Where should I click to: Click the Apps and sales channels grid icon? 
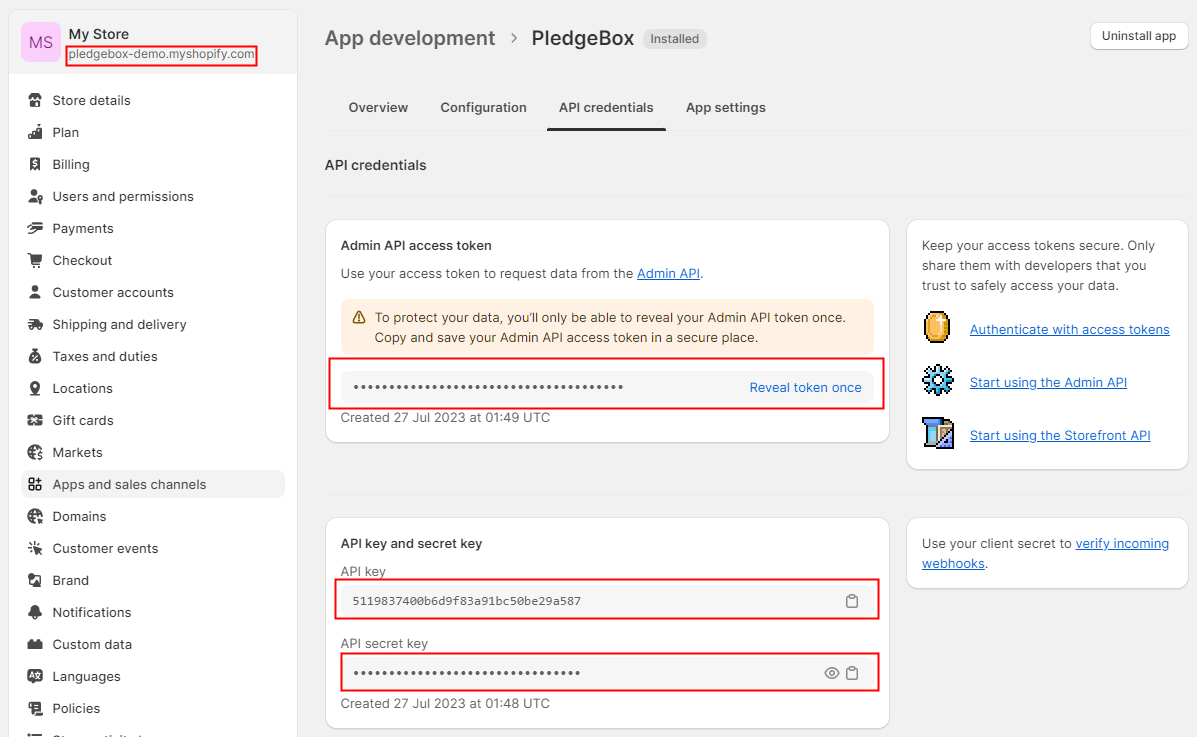[35, 484]
